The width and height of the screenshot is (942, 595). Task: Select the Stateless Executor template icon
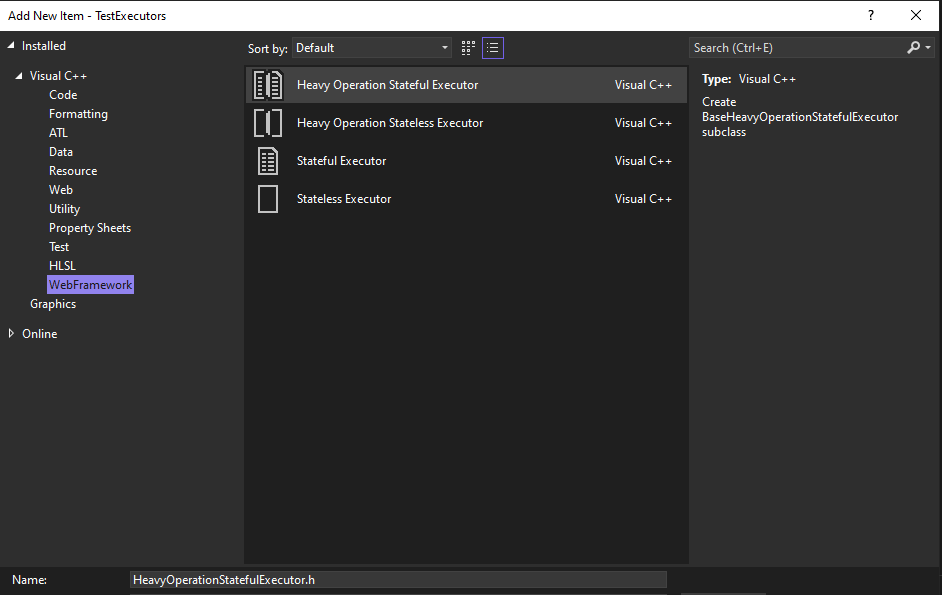coord(268,199)
